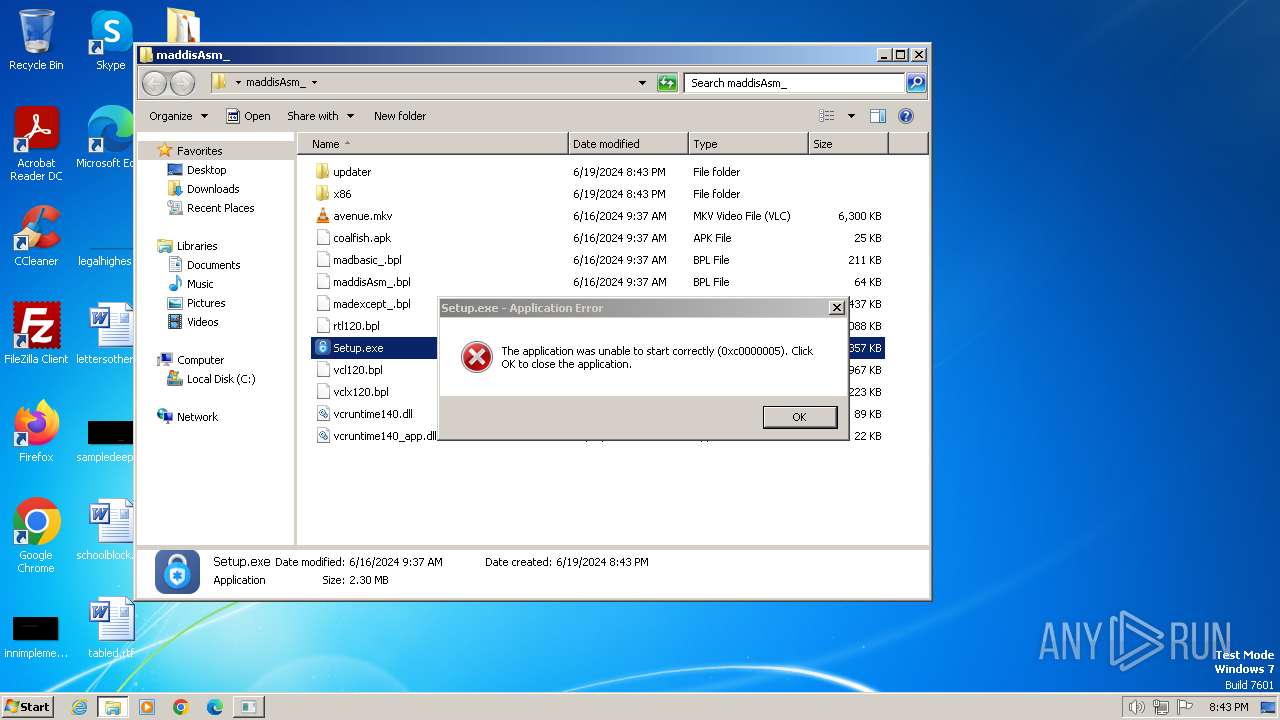Select the vcl120.bpl file
This screenshot has width=1280, height=720.
click(x=357, y=370)
